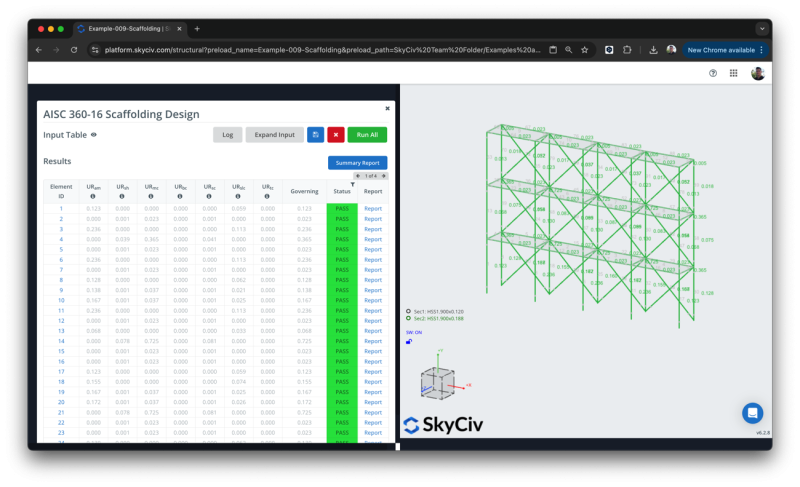Click the blue unlock padlock icon
The image size is (800, 487).
tap(409, 342)
